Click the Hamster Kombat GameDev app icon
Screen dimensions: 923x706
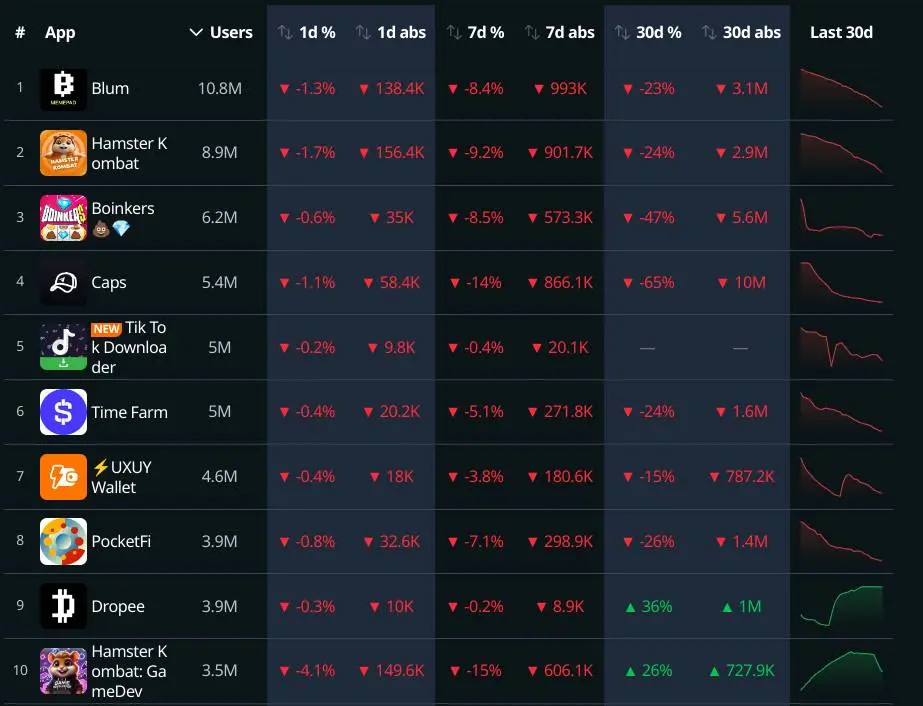(63, 671)
